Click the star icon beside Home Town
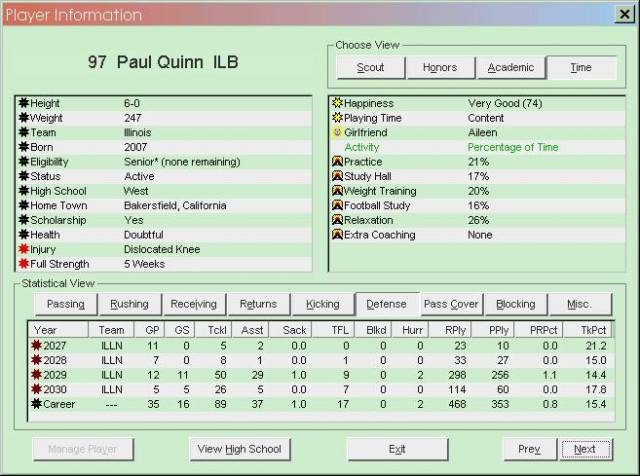640x476 pixels. (x=24, y=205)
